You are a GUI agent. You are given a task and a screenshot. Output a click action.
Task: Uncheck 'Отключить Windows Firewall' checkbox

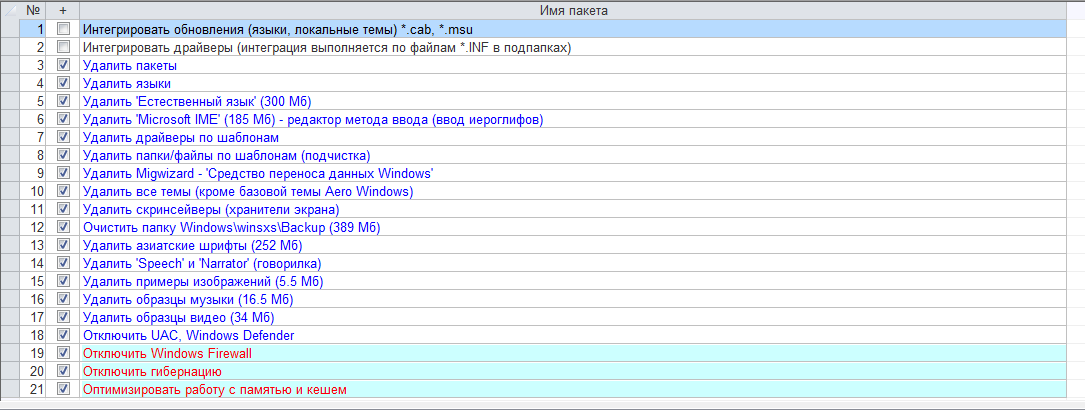(x=64, y=353)
